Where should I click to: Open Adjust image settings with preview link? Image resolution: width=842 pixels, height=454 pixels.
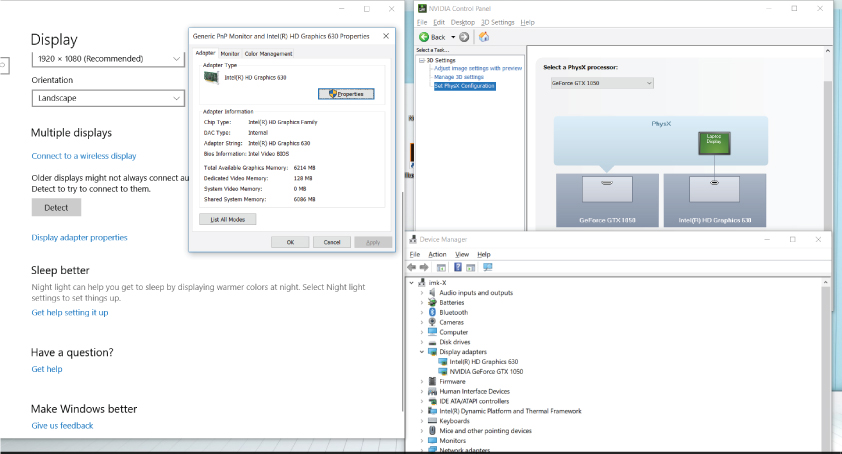tap(478, 68)
